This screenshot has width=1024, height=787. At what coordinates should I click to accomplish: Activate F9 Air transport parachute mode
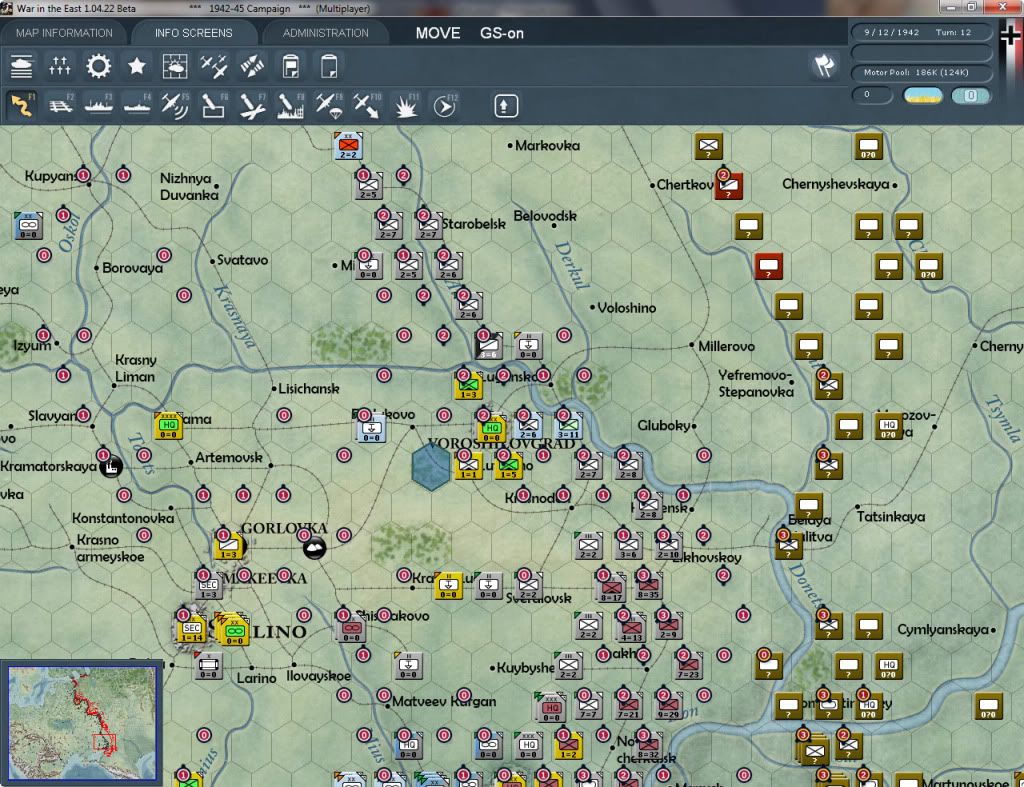pos(329,105)
